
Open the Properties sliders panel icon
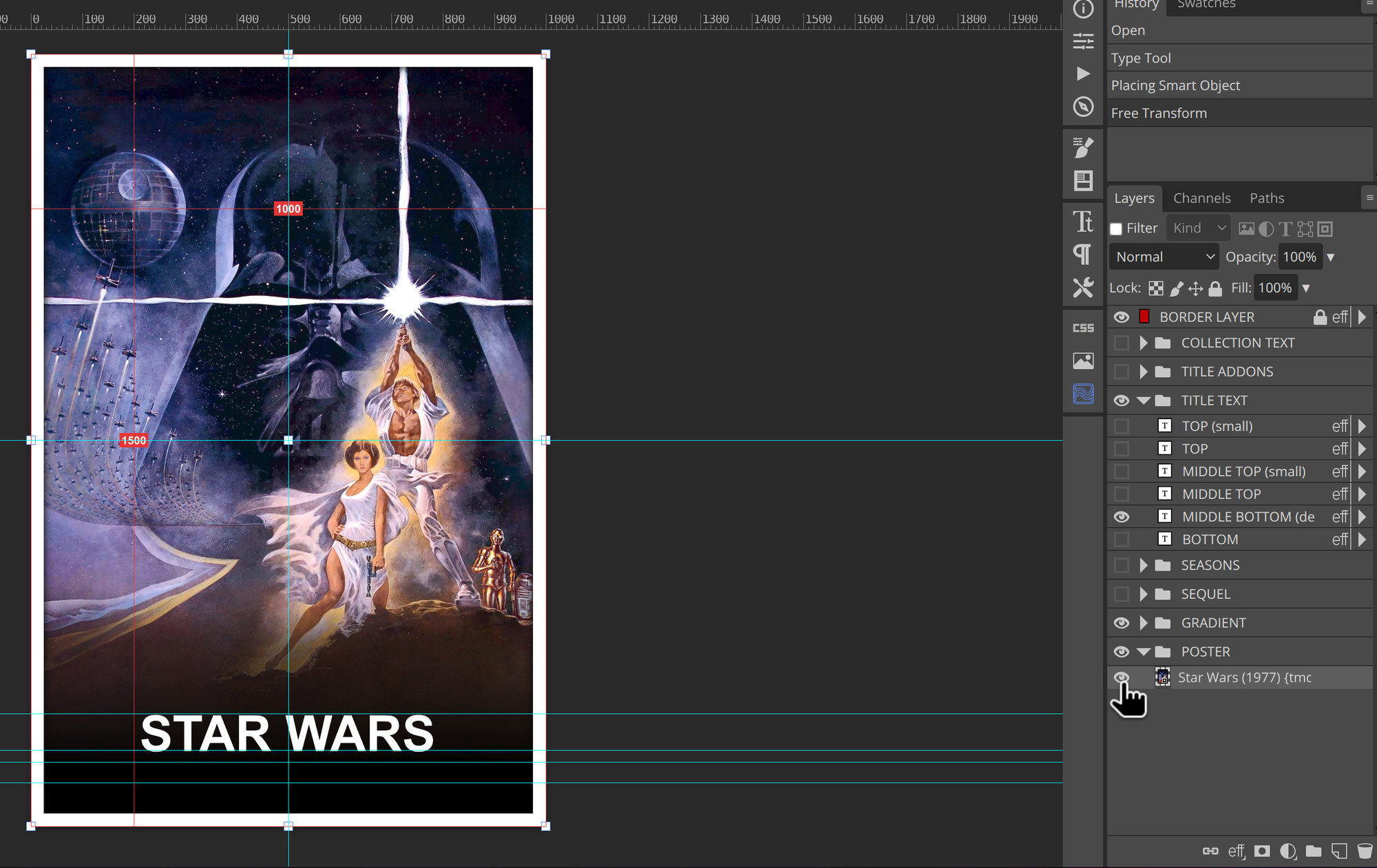[x=1083, y=41]
